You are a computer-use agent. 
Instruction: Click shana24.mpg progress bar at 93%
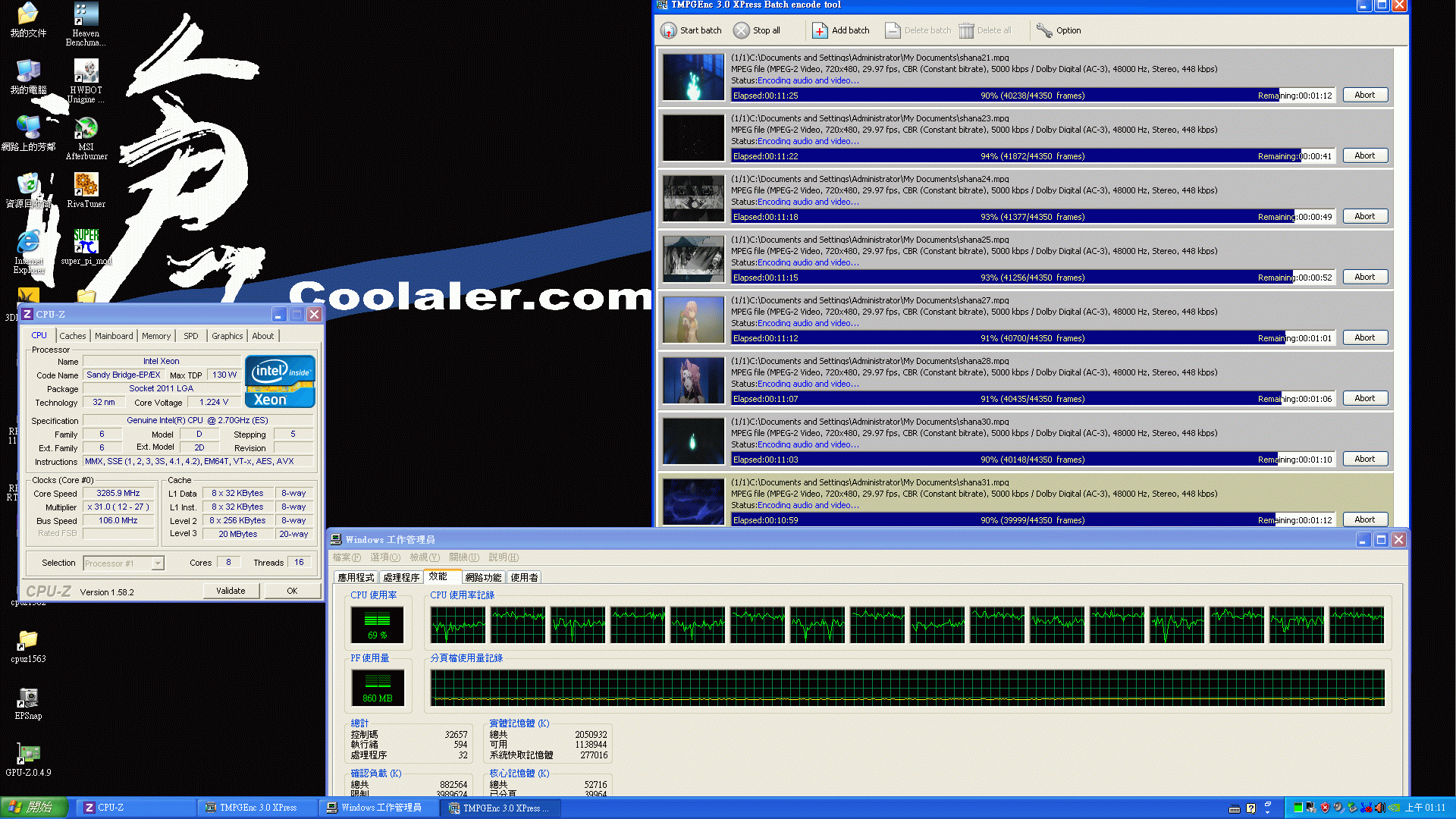tap(1032, 217)
